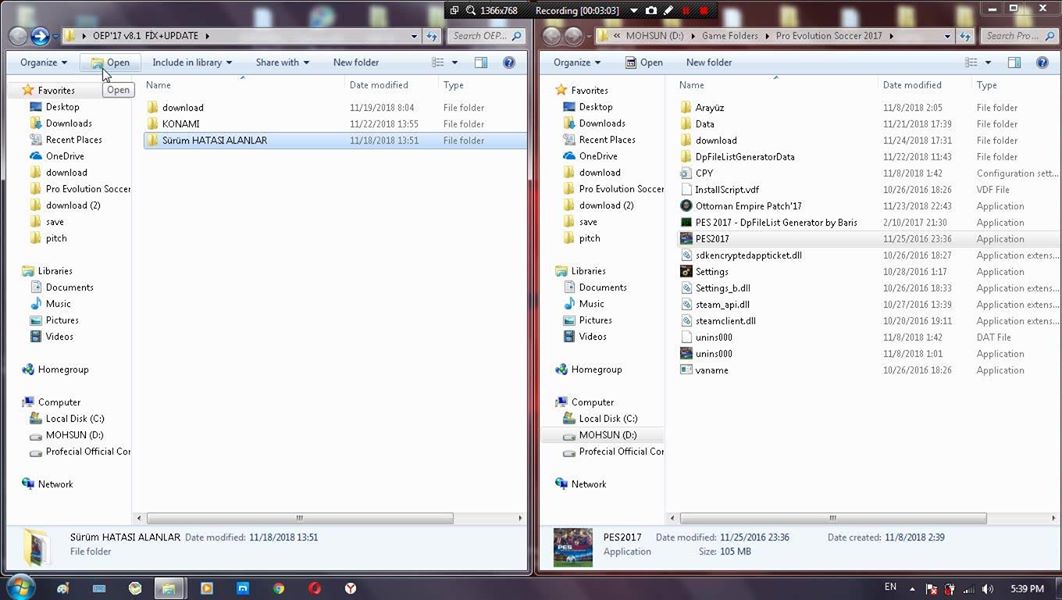This screenshot has height=600, width=1062.
Task: Refresh the Pro Evolution Soccer 2017 address bar
Action: coord(964,36)
